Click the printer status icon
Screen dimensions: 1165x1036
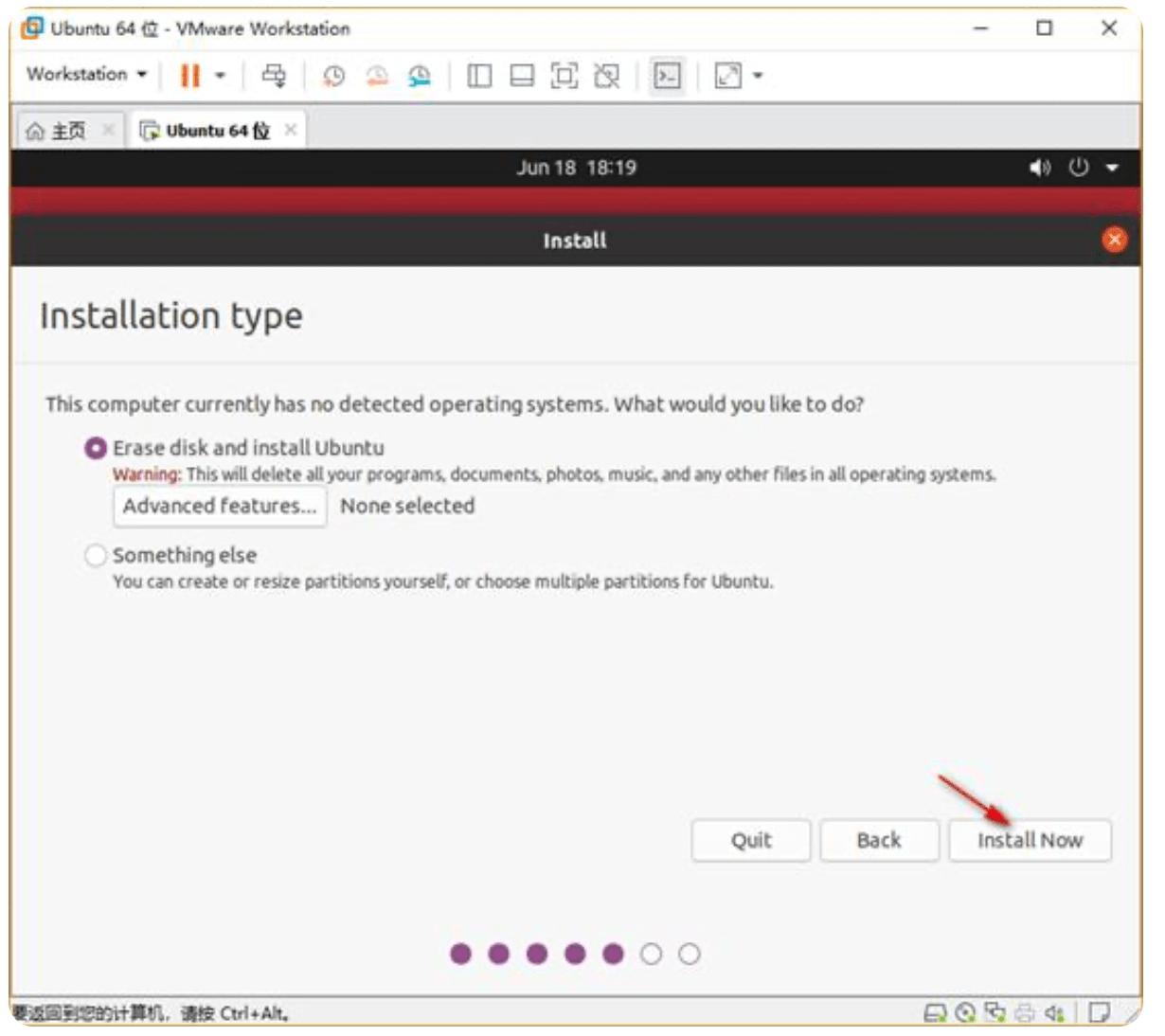tap(1024, 1012)
